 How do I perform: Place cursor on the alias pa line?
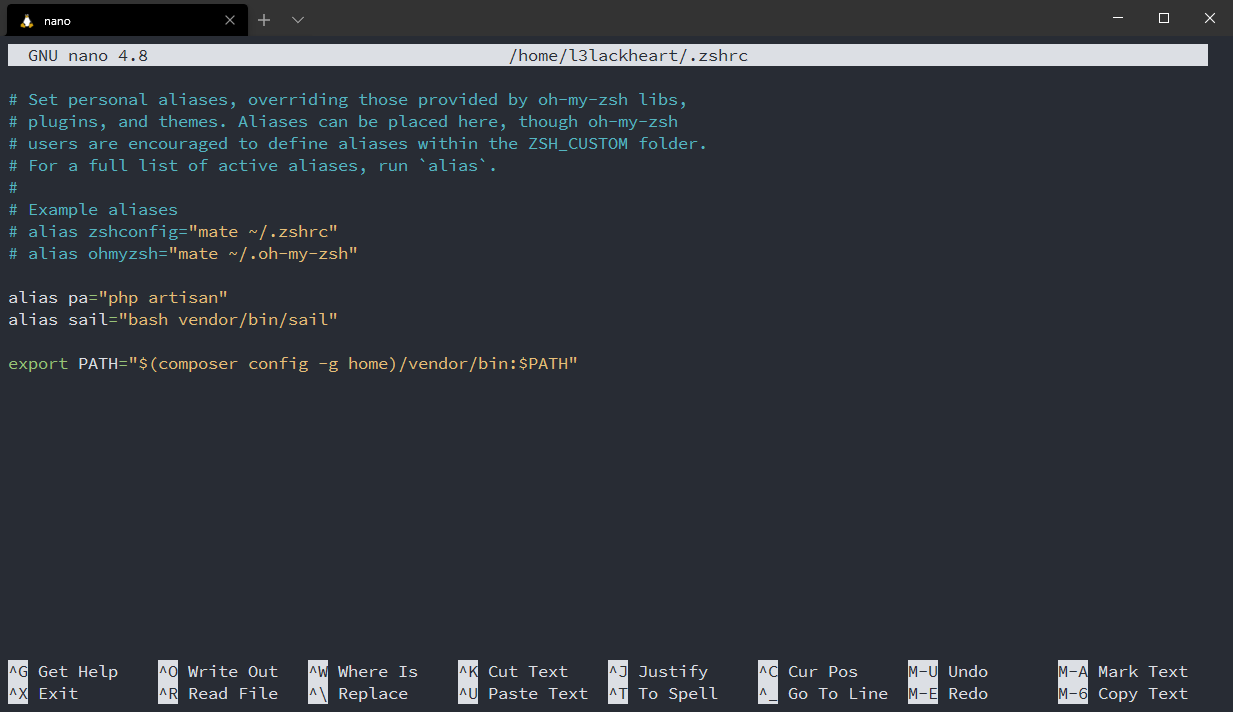coord(118,298)
